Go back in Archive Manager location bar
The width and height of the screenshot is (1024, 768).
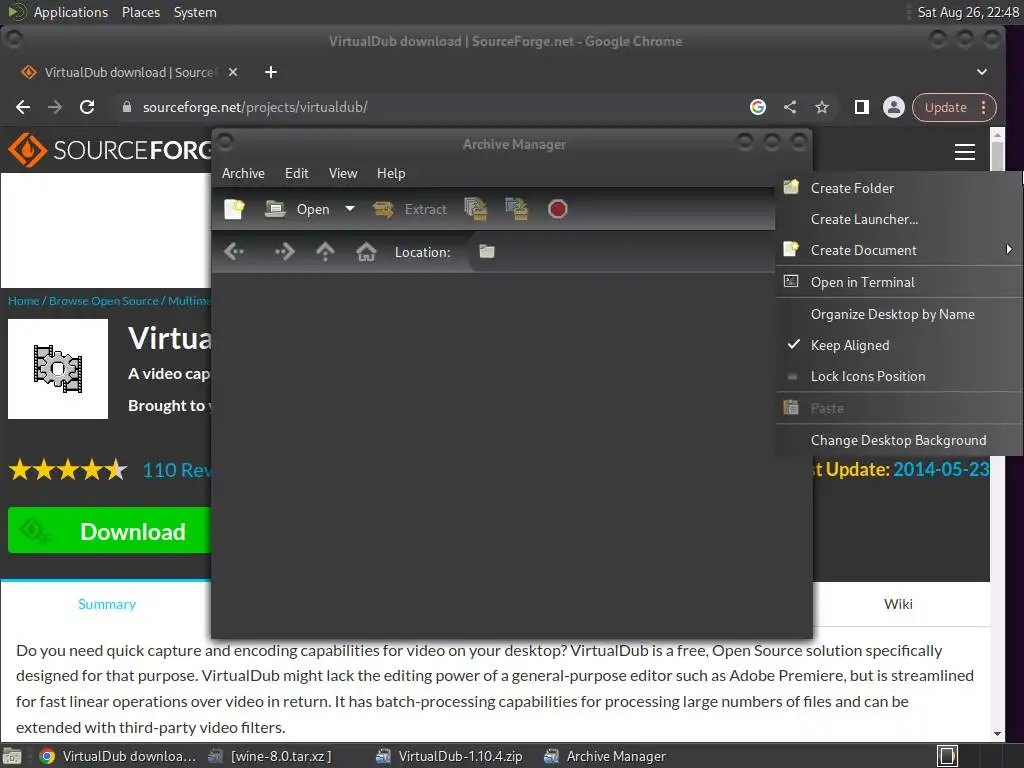point(234,251)
